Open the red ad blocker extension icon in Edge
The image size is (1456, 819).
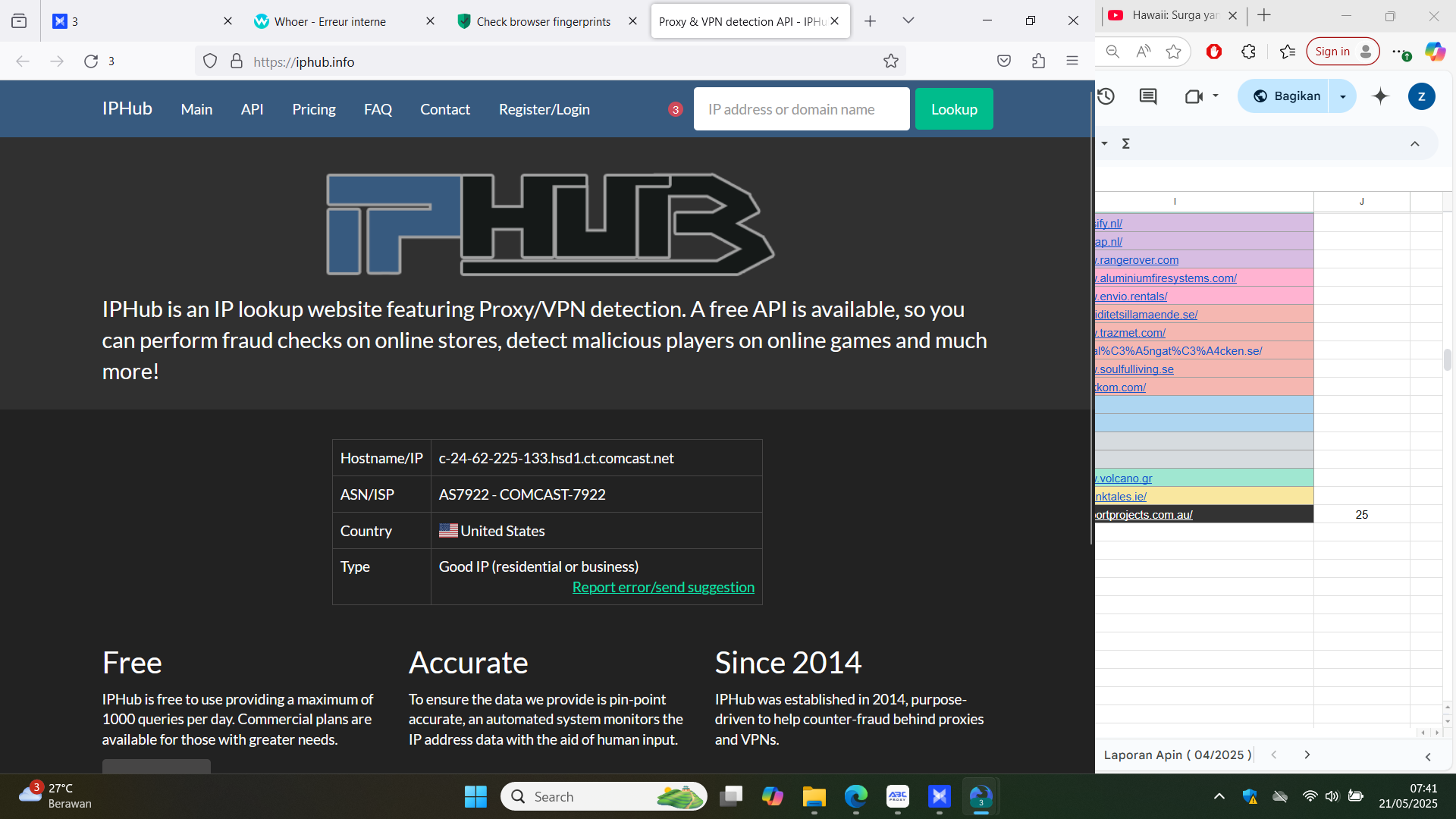[x=1214, y=52]
